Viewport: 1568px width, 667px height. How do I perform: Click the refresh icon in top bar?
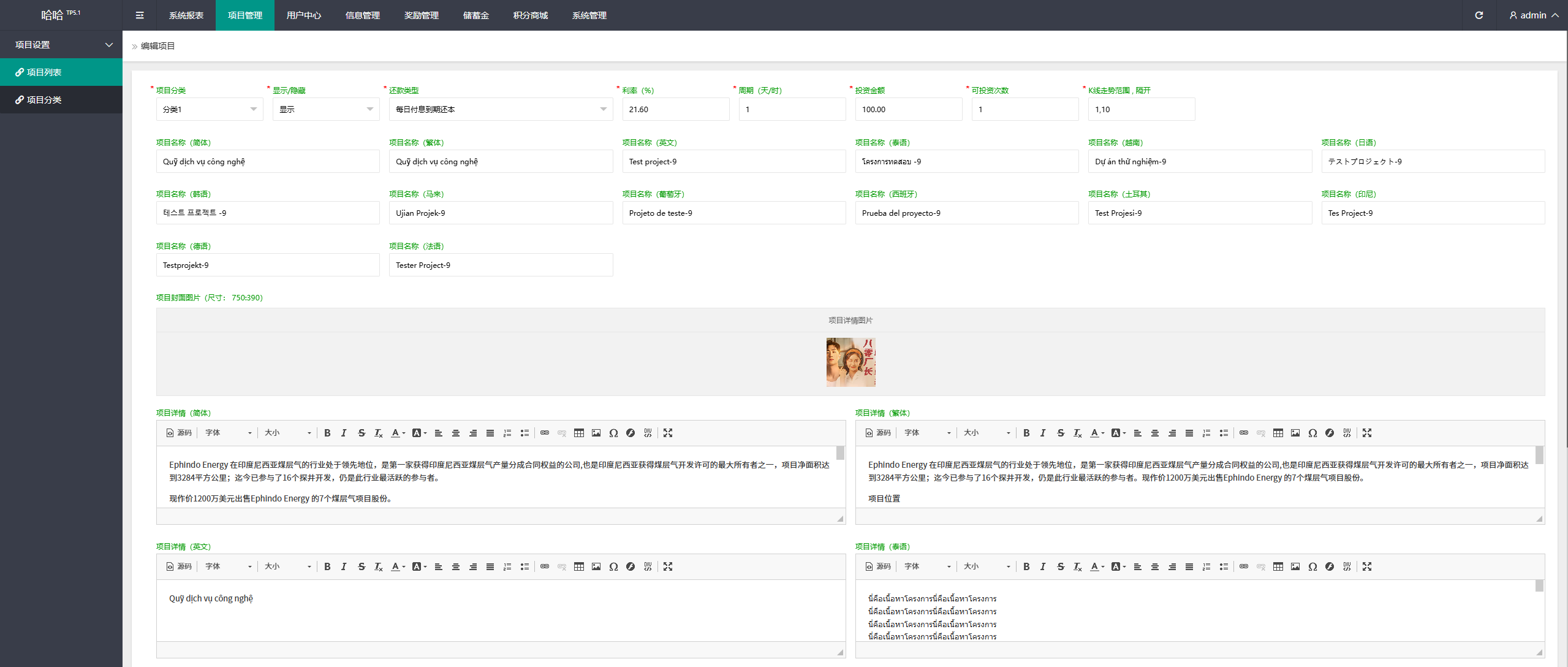pyautogui.click(x=1479, y=15)
